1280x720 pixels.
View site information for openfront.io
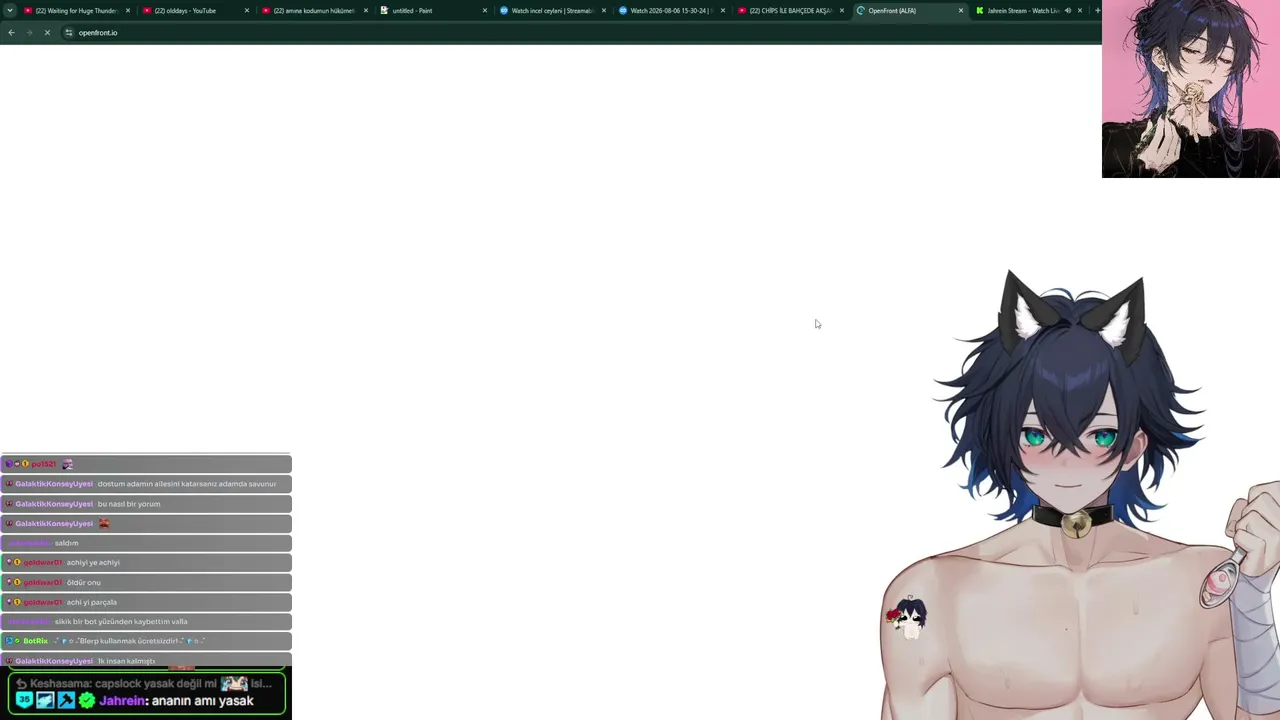69,33
